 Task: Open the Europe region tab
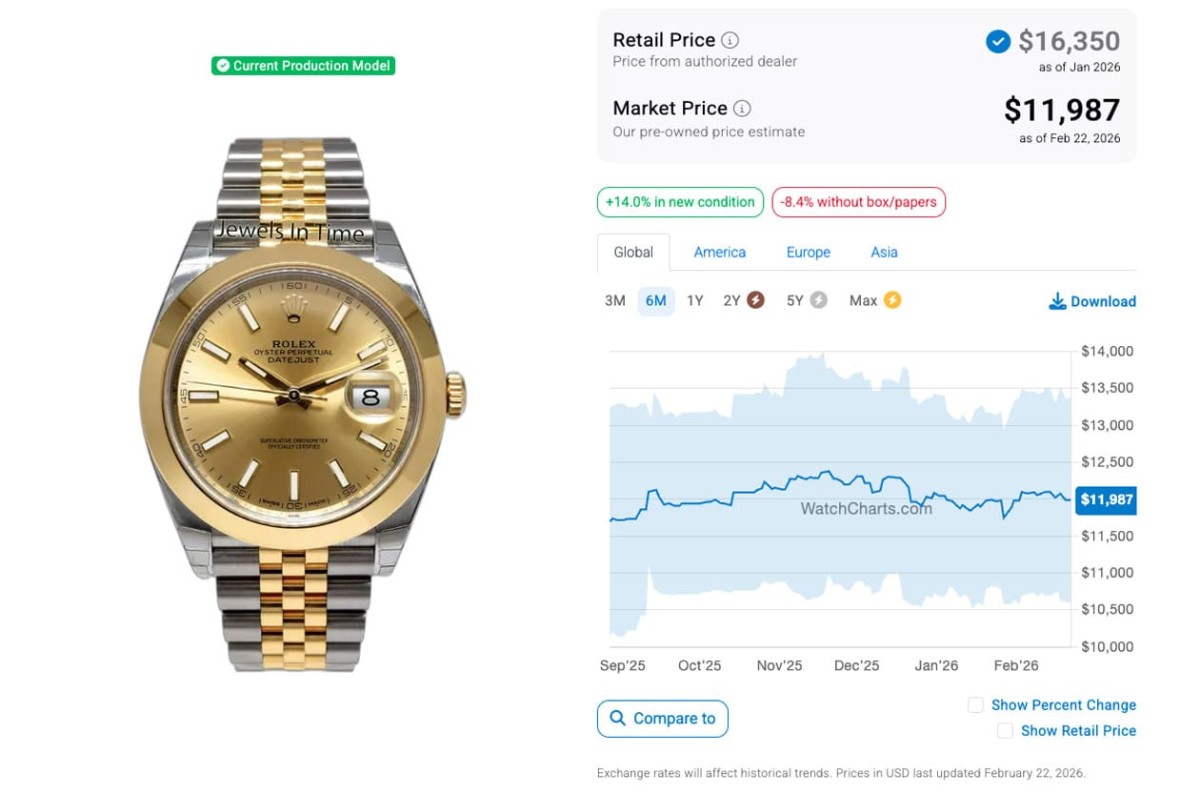pos(808,252)
